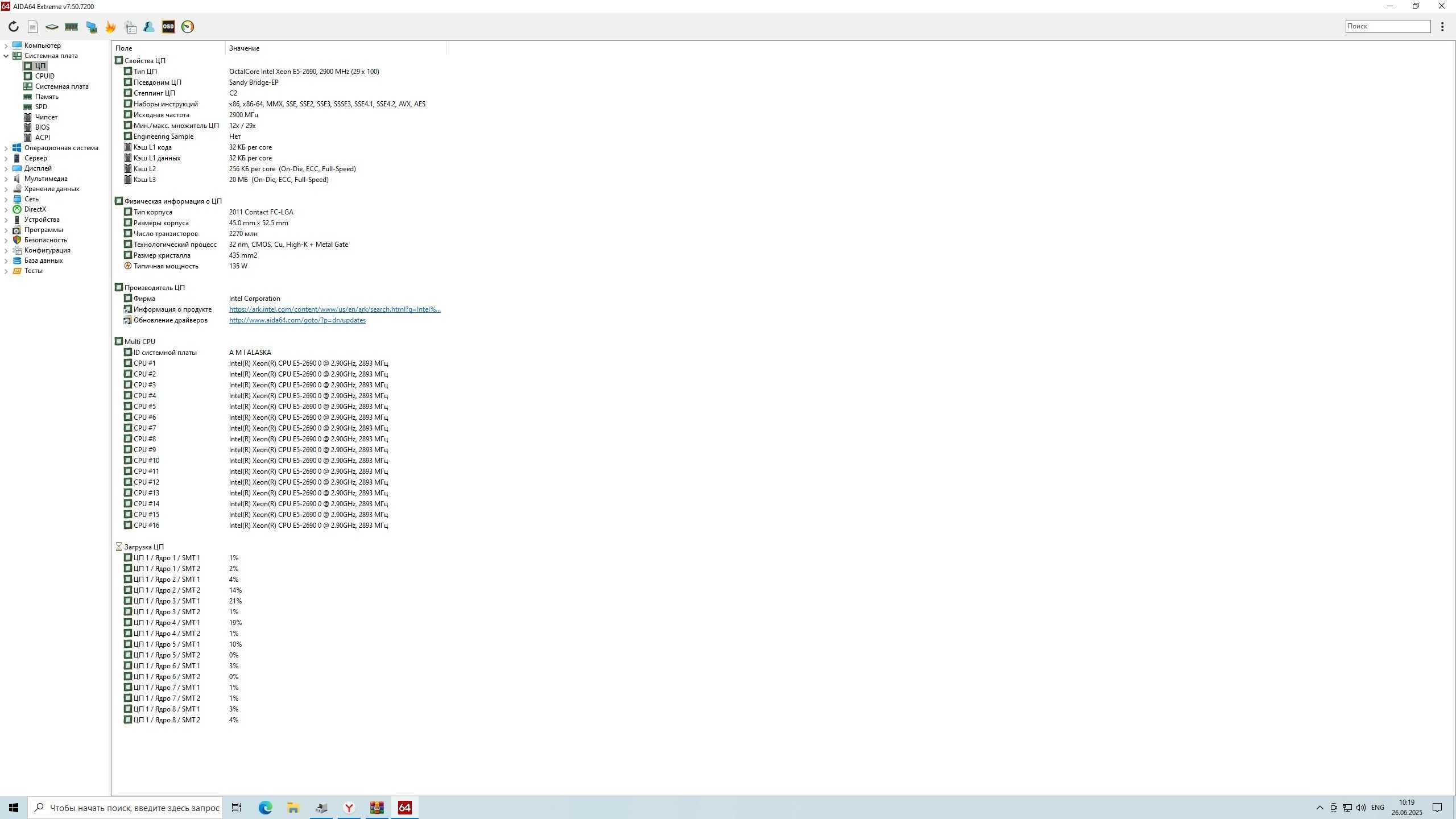Select Системная плата child item under ЦП
The height and width of the screenshot is (819, 1456).
(x=61, y=86)
